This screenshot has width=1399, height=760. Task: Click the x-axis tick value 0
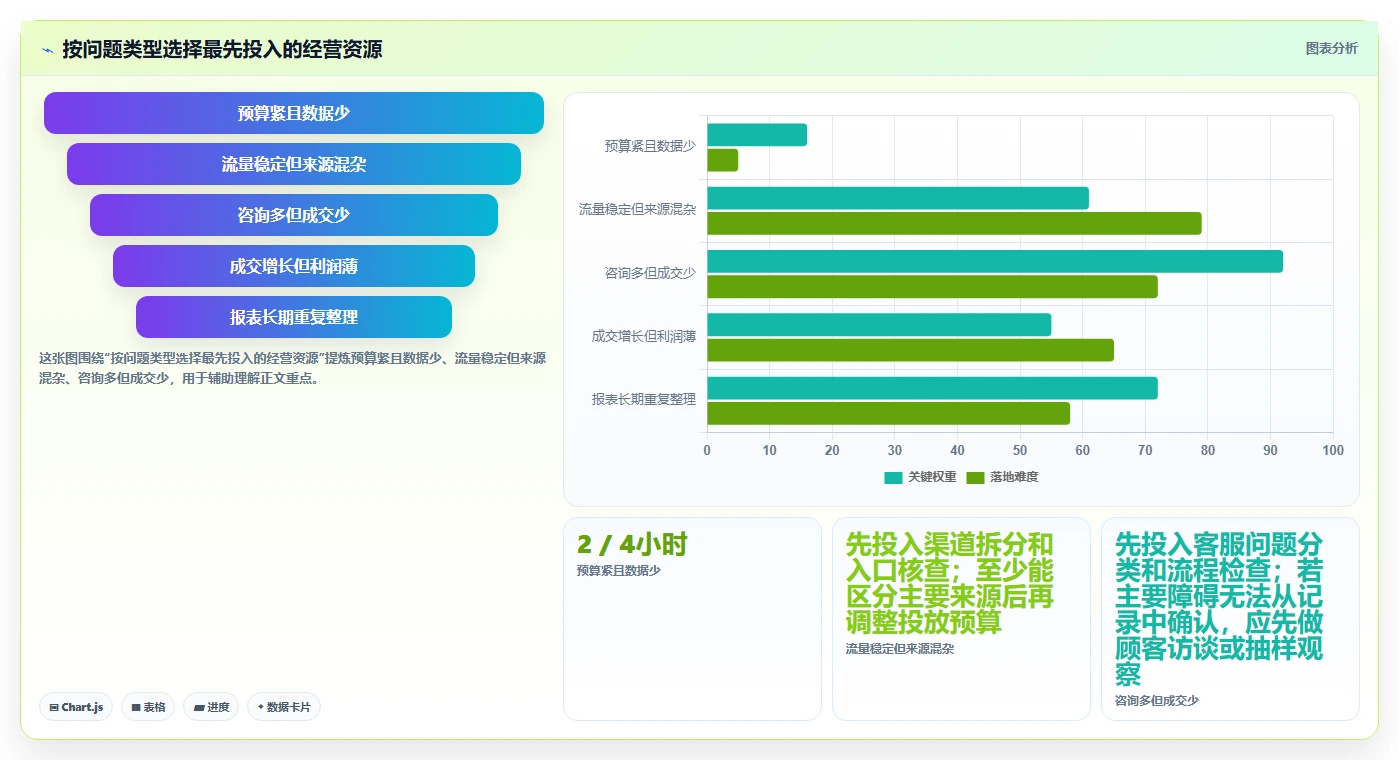707,451
